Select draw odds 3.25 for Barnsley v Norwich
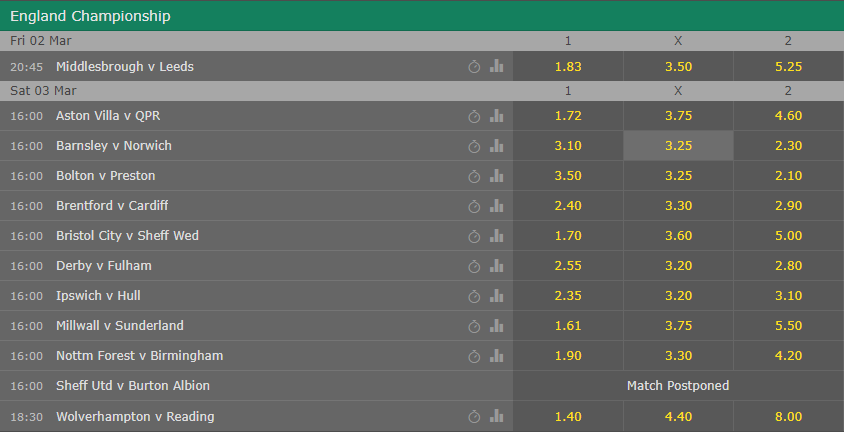 [678, 146]
